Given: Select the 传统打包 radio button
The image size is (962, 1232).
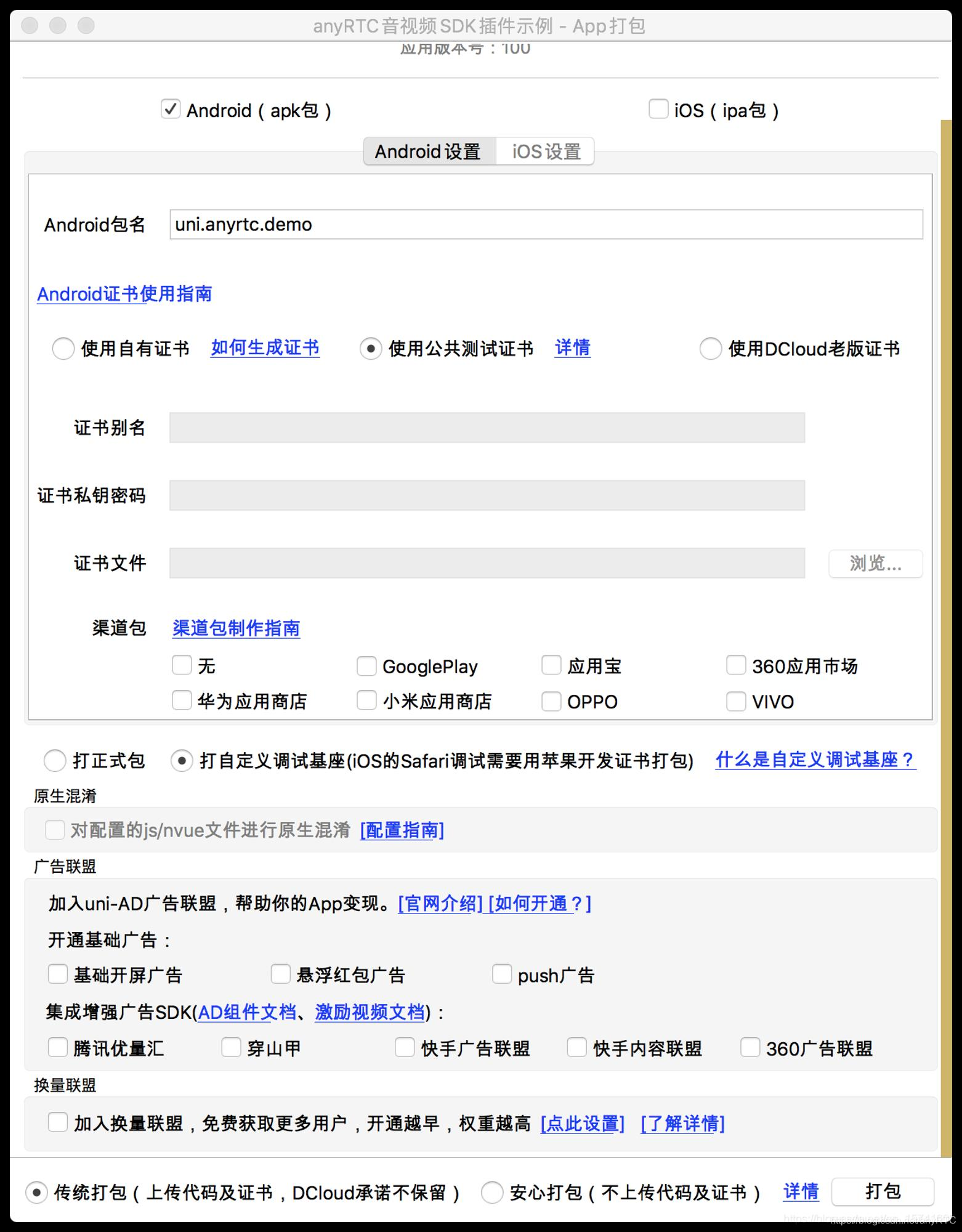Looking at the screenshot, I should tap(36, 1193).
